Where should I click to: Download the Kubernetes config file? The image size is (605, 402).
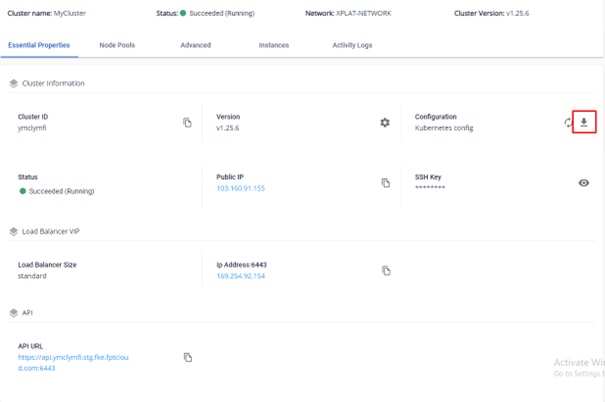tap(584, 123)
